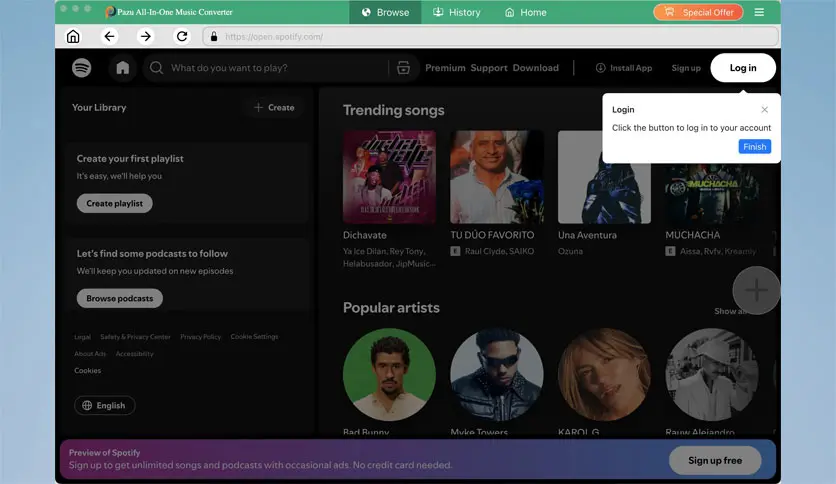Click Finish in the Login tooltip
This screenshot has height=484, width=836.
pyautogui.click(x=754, y=147)
